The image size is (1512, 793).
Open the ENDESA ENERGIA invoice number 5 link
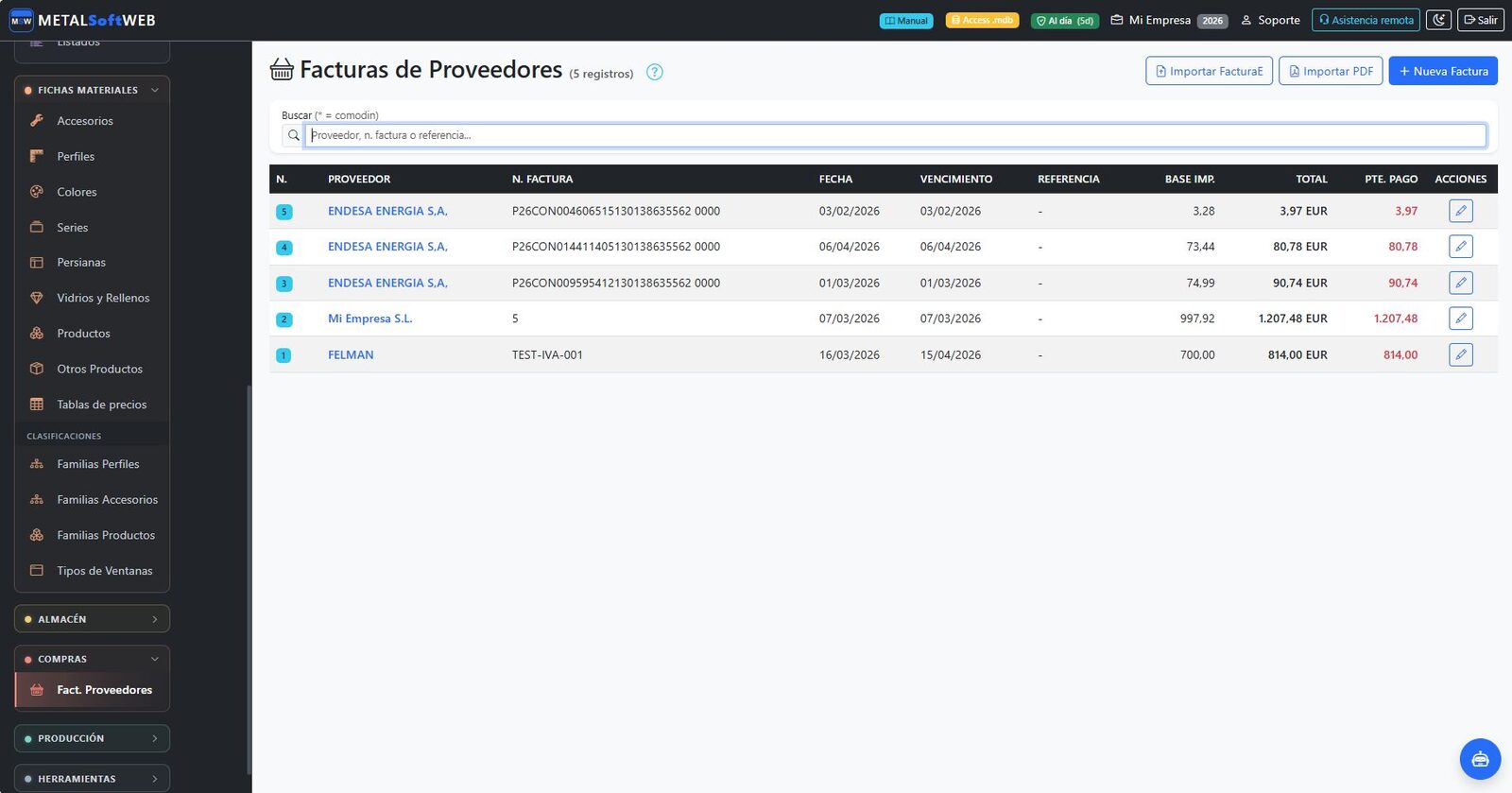387,211
